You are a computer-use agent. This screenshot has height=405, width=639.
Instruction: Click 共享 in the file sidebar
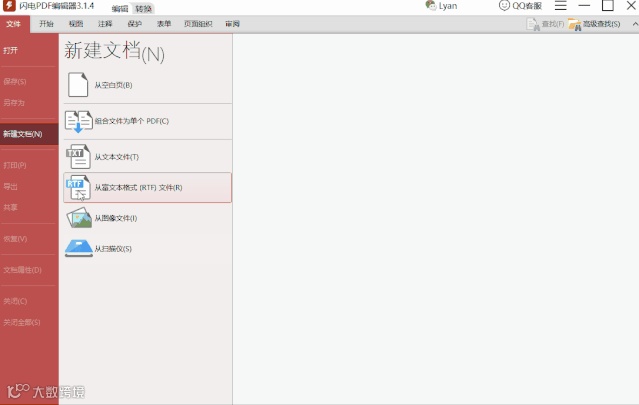point(11,207)
